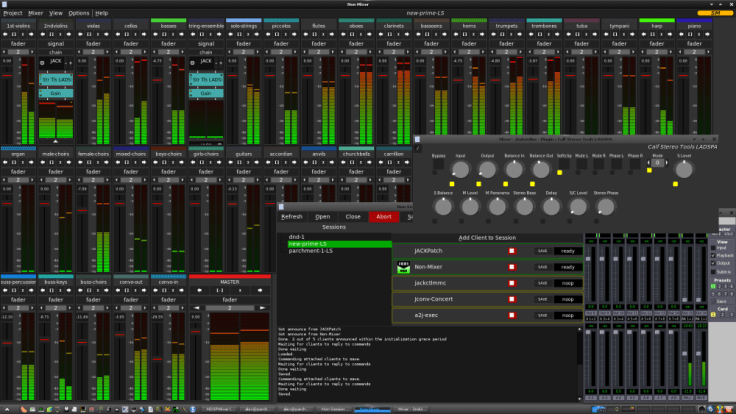Open the signal dropdown on 2ndviolins strip

point(54,44)
